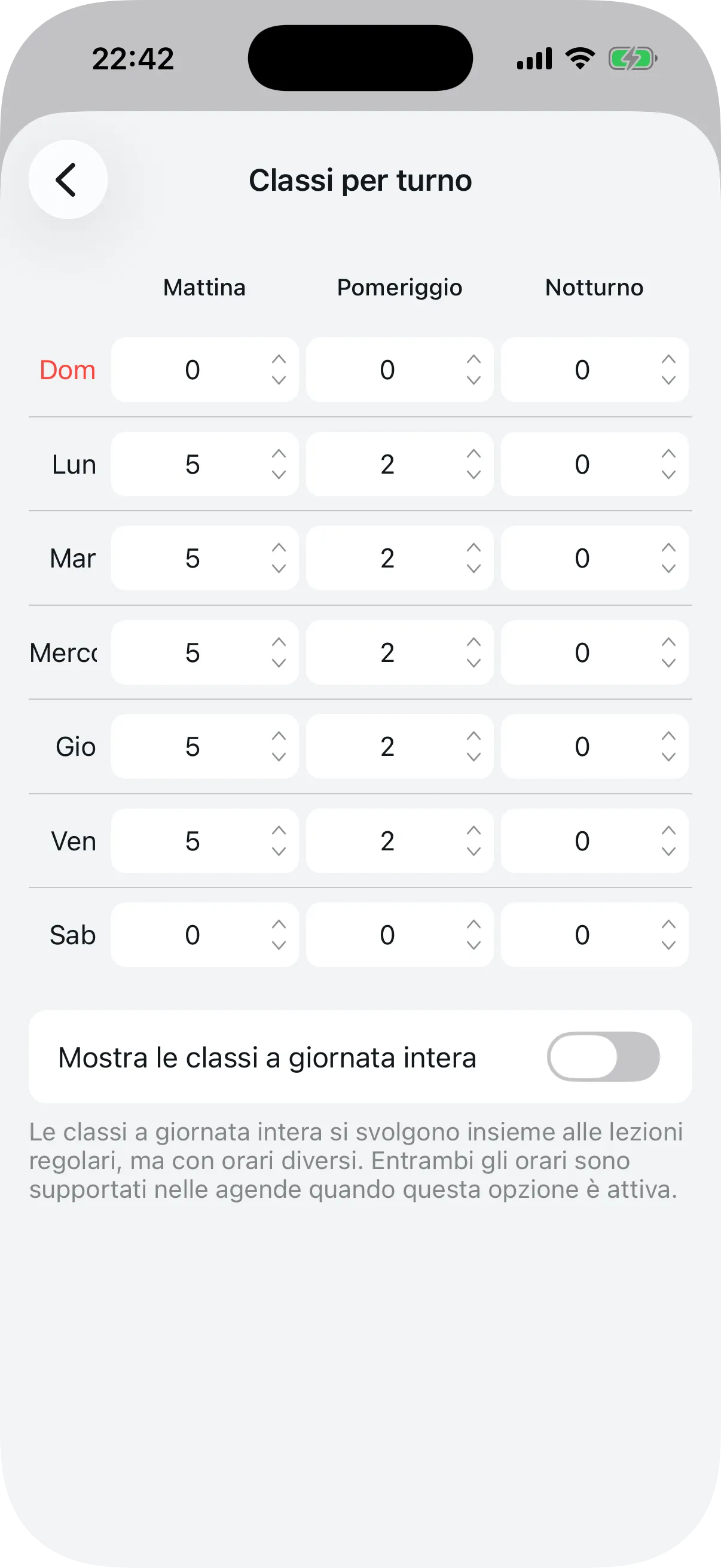Select the Mar Mattina number field
Image resolution: width=721 pixels, height=1568 pixels.
(193, 558)
